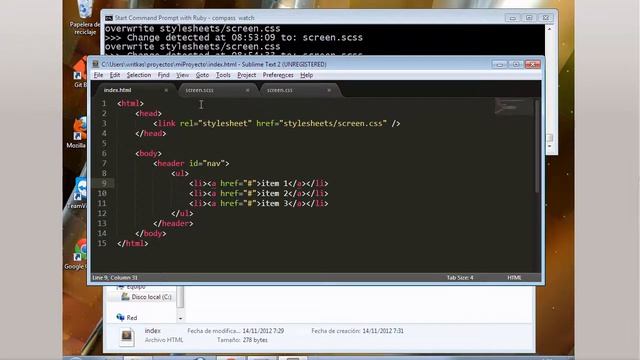Image resolution: width=640 pixels, height=360 pixels.
Task: Select the Disco local (C:) drive in Explorer
Action: 147,297
